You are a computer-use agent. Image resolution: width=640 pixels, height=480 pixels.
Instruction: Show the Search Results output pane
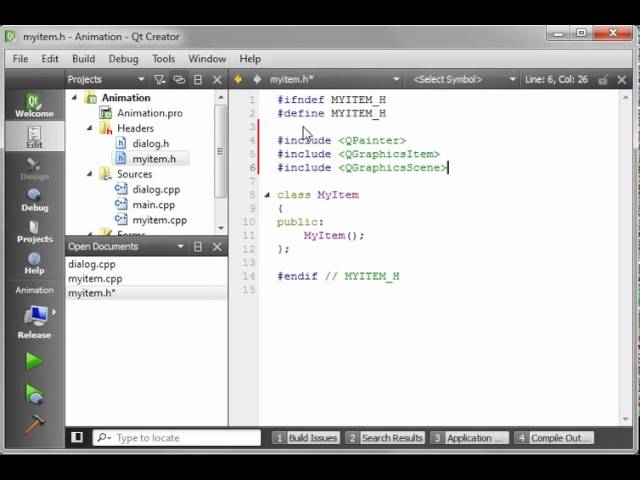tap(385, 438)
